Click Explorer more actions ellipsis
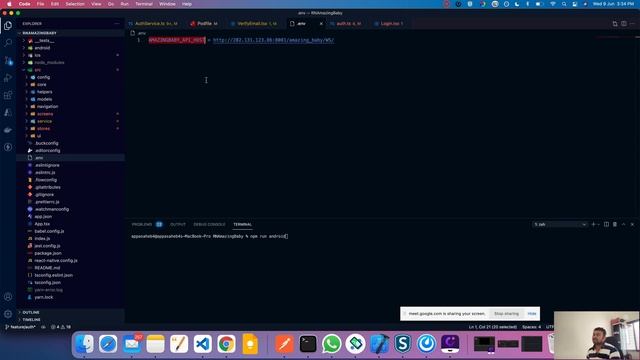This screenshot has height=360, width=640. pyautogui.click(x=117, y=24)
